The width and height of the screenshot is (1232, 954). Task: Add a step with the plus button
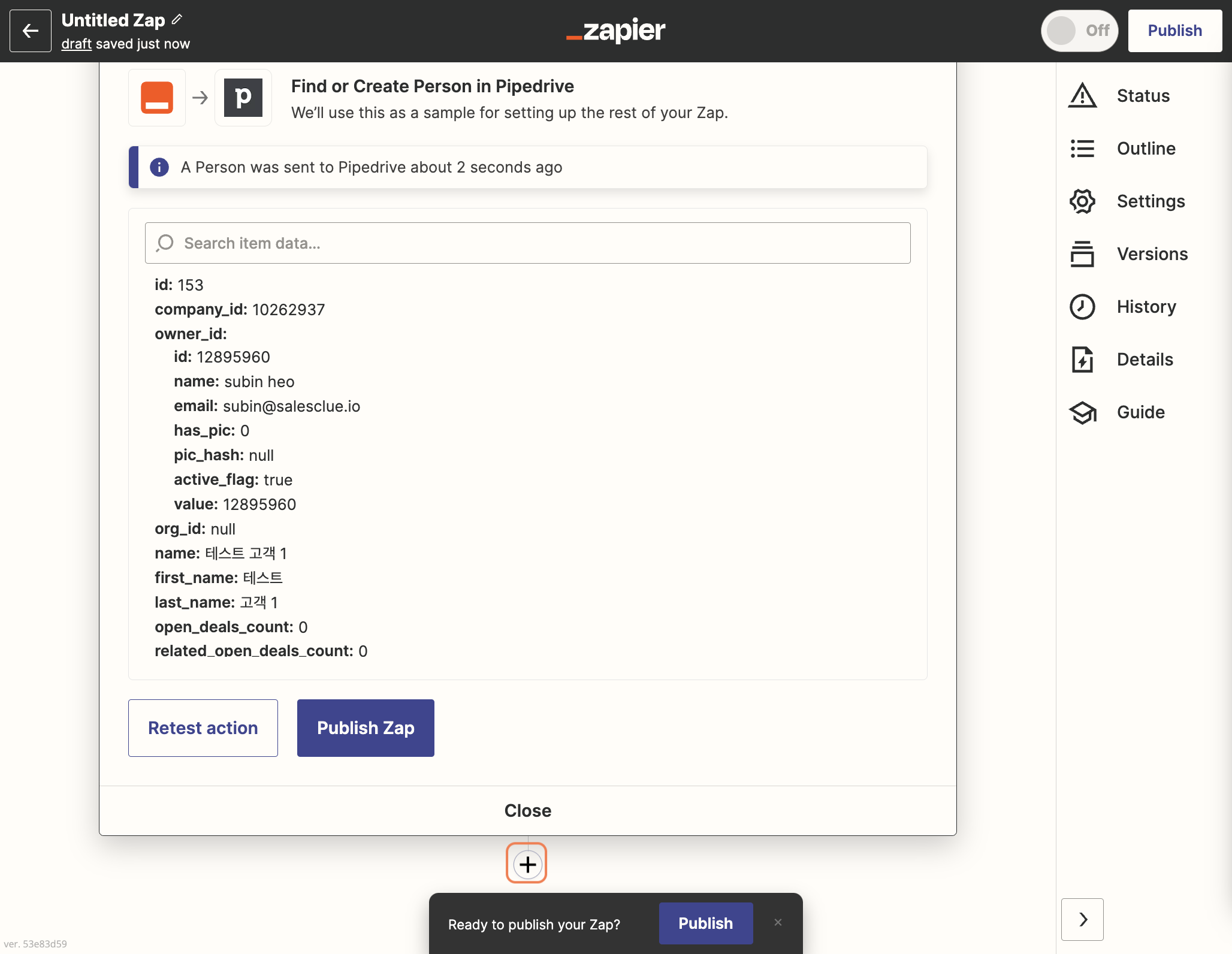tap(527, 864)
